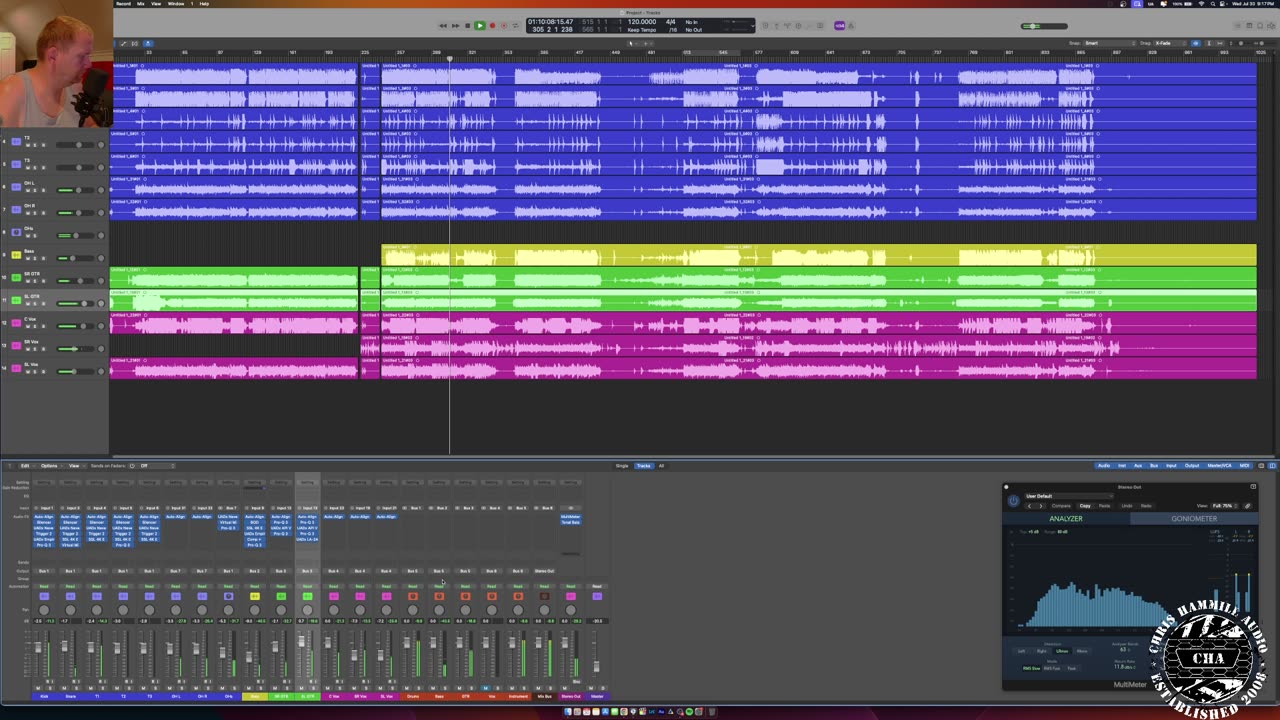This screenshot has height=720, width=1280.
Task: Toggle the Cycle button in the transport
Action: click(x=515, y=25)
